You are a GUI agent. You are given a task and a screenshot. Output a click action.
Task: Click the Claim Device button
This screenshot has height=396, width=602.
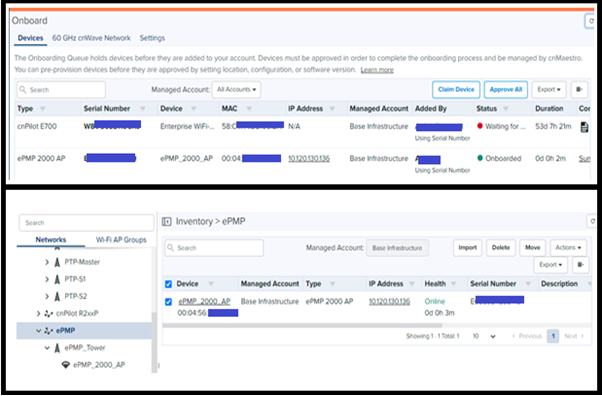tap(456, 89)
